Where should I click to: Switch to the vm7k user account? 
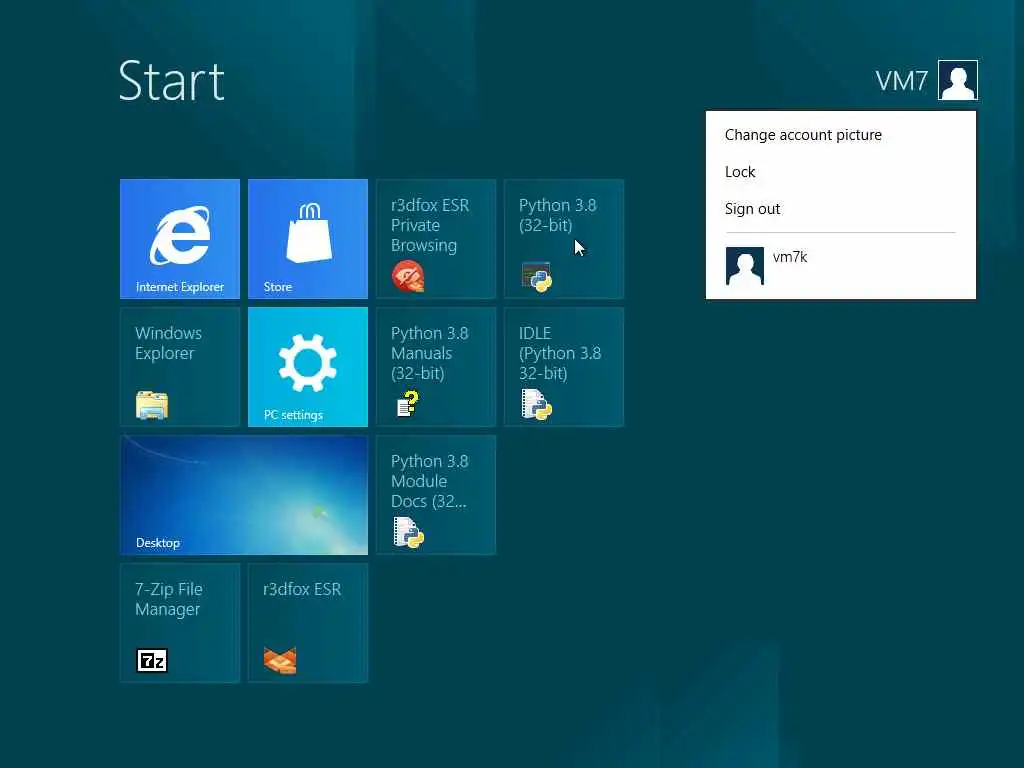point(840,265)
